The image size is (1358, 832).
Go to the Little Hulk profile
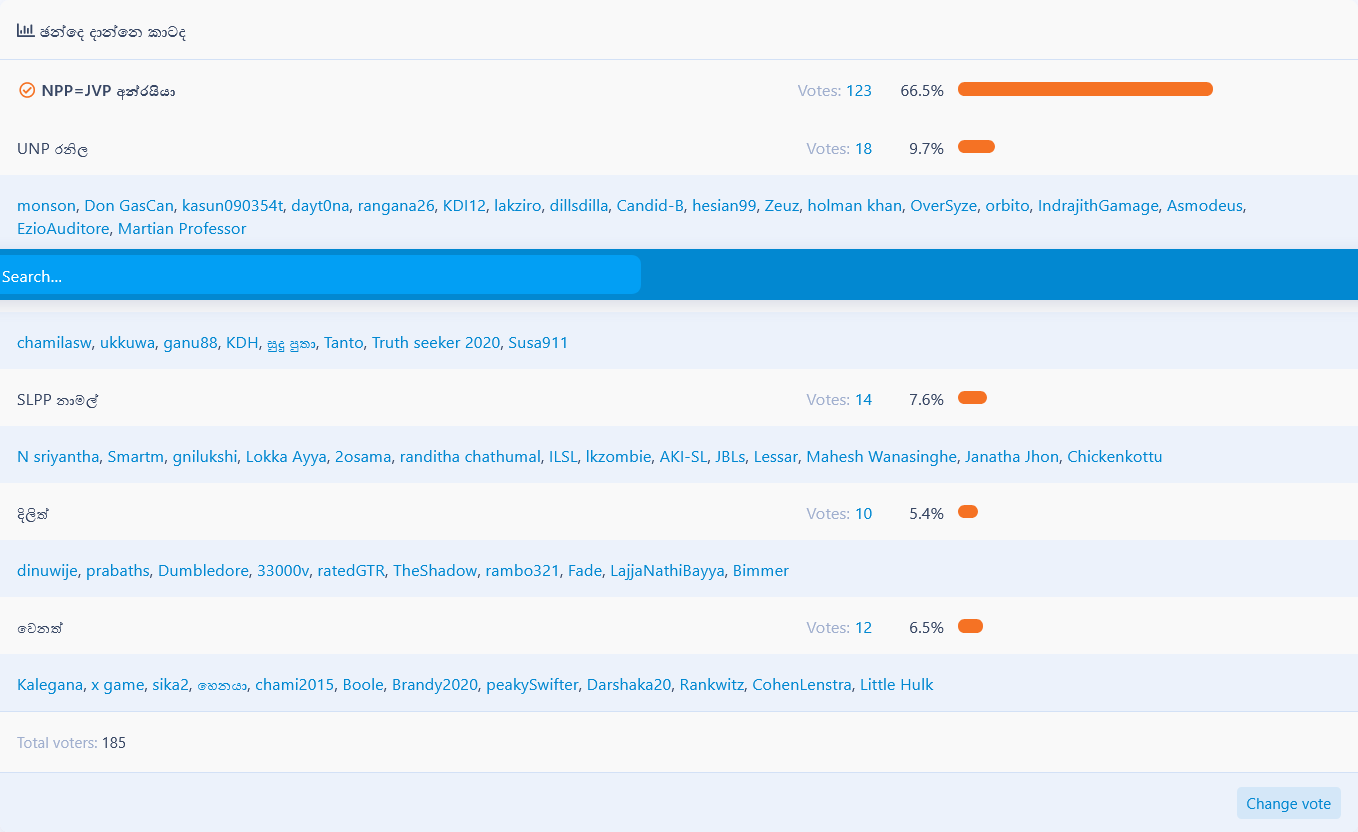[897, 685]
